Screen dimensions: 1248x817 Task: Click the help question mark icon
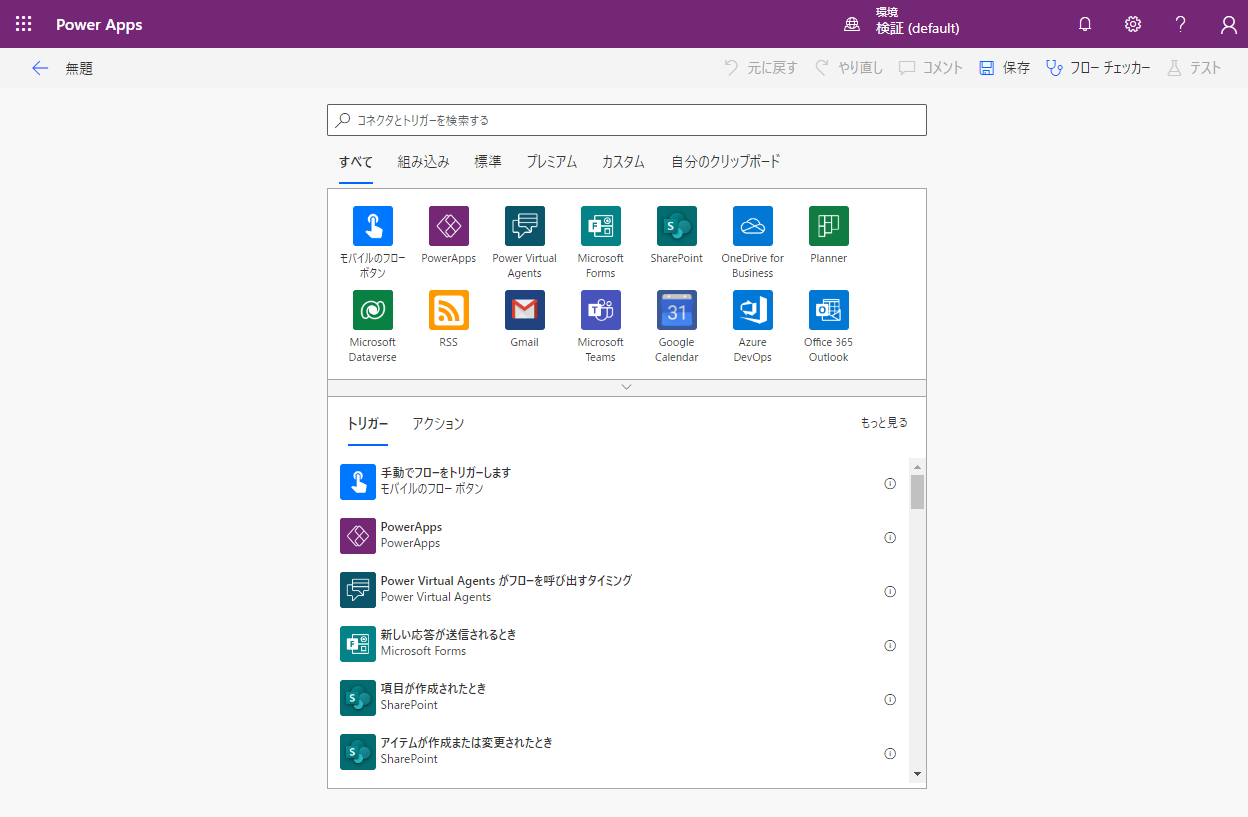pyautogui.click(x=1181, y=24)
